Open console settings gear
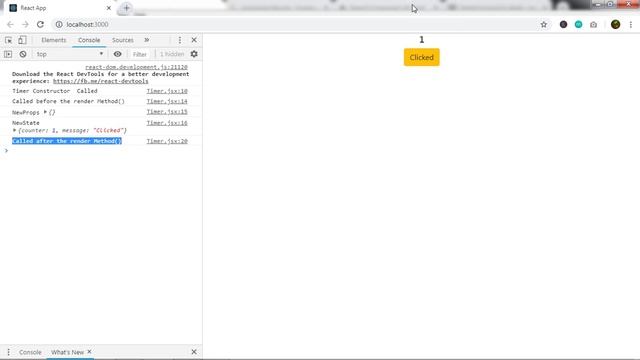The image size is (640, 360). click(x=194, y=54)
